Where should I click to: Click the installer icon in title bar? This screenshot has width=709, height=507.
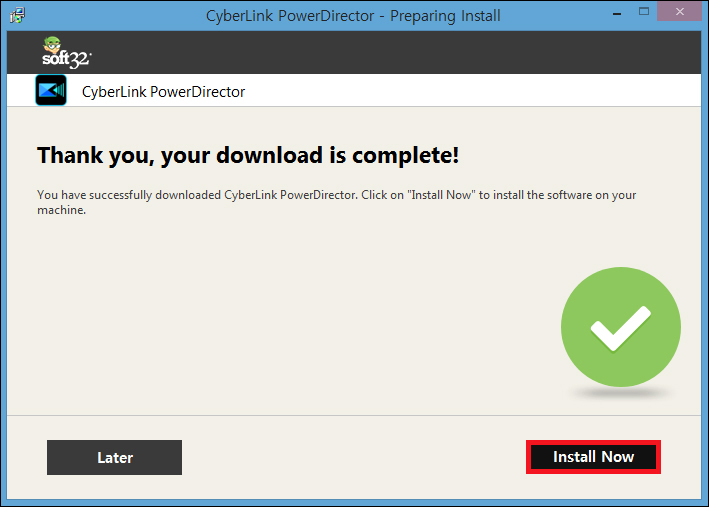coord(17,15)
